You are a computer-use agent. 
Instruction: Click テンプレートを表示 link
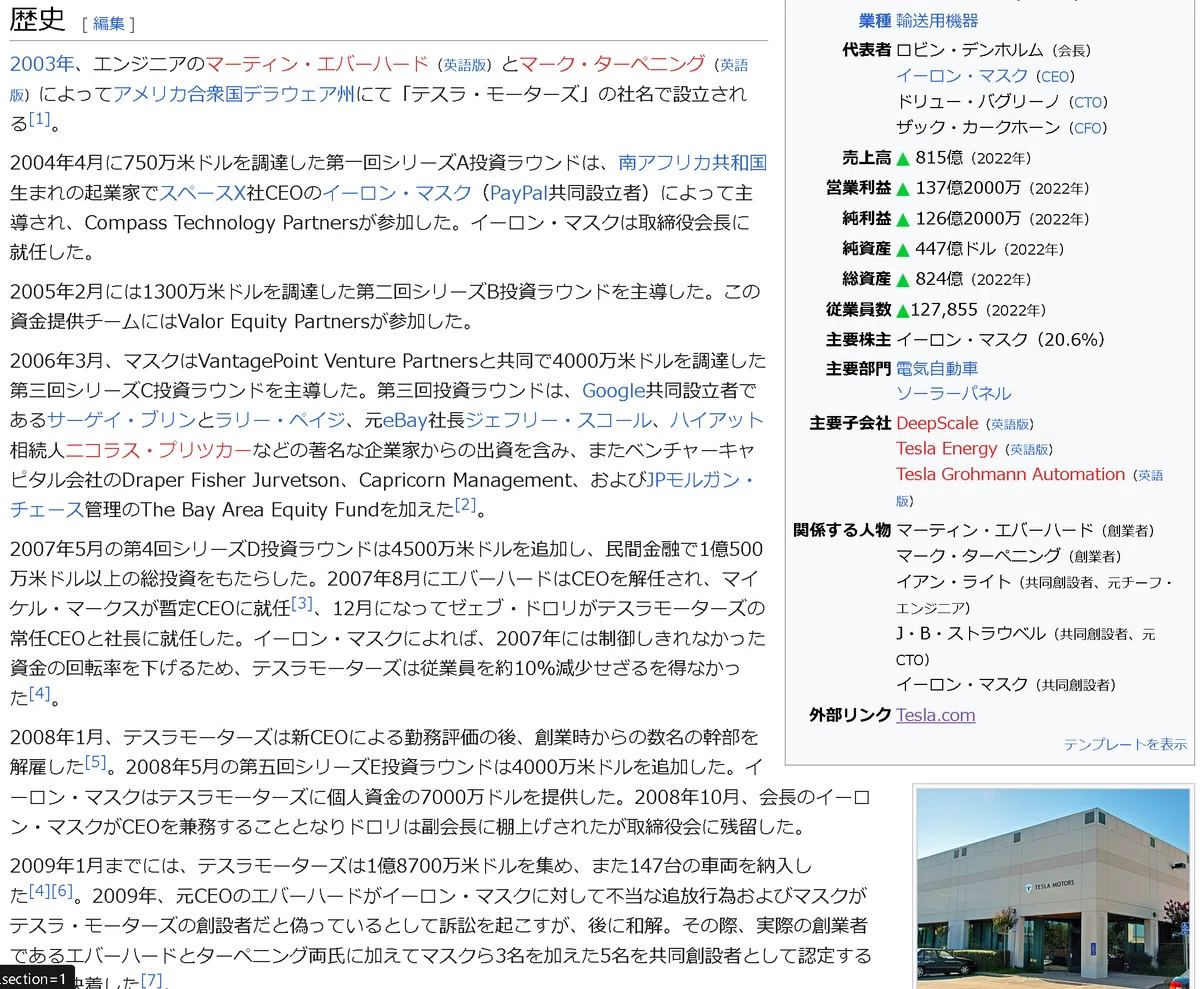1125,744
